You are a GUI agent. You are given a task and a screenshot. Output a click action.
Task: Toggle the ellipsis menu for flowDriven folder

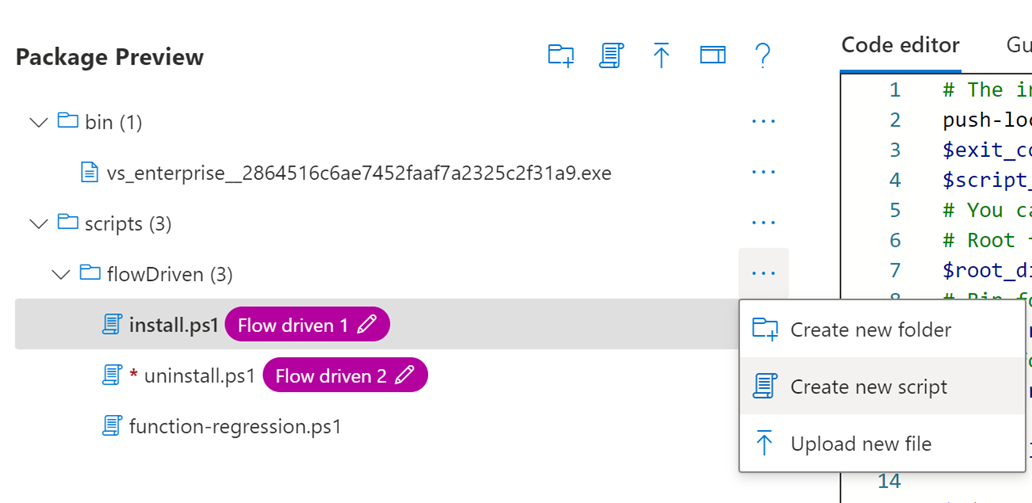tap(763, 273)
